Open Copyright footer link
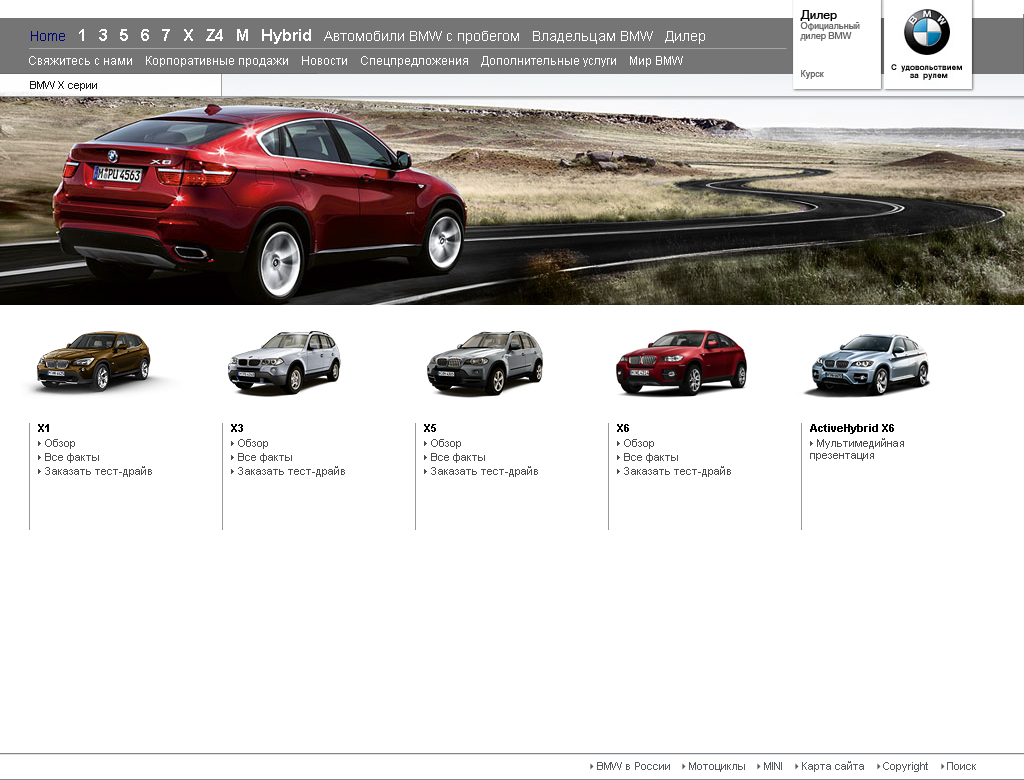Image resolution: width=1024 pixels, height=780 pixels. tap(904, 766)
